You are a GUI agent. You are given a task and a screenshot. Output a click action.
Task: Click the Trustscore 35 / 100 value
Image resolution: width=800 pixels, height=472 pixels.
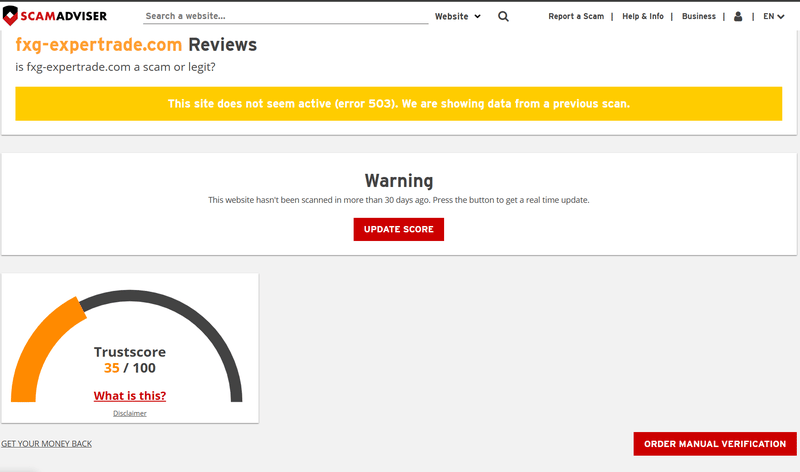pyautogui.click(x=130, y=368)
